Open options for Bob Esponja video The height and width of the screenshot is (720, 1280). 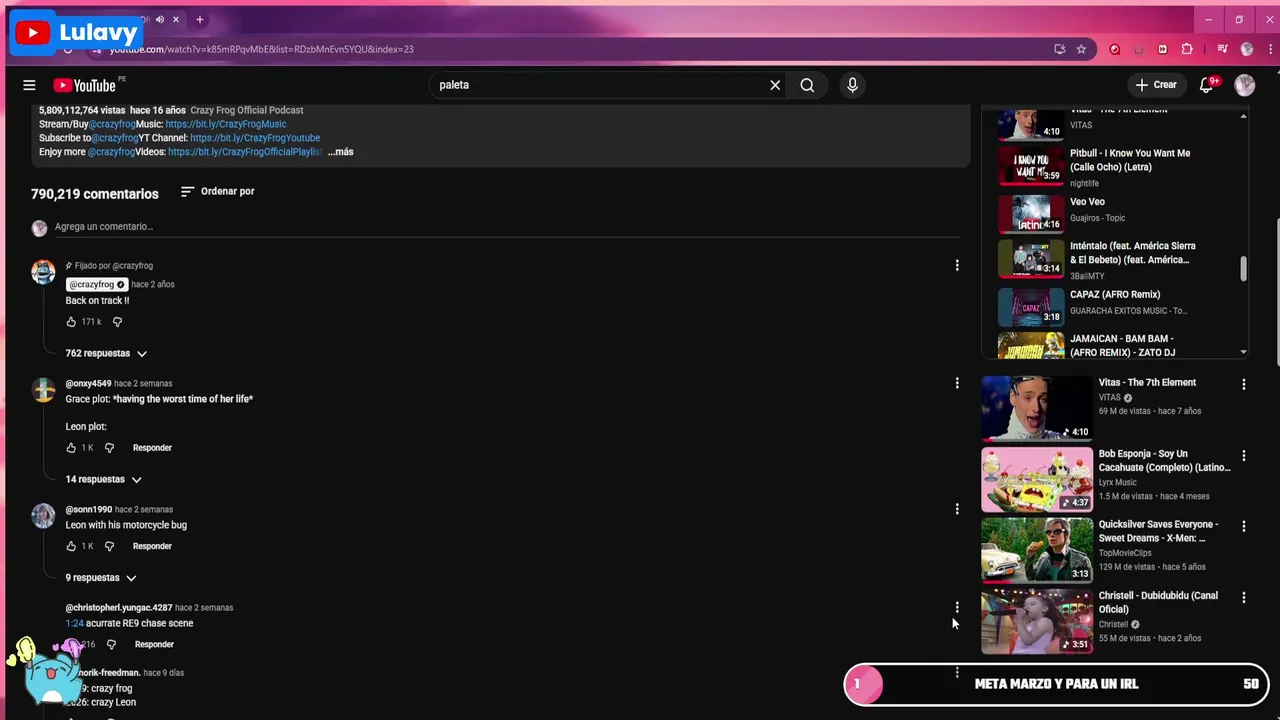tap(1243, 455)
